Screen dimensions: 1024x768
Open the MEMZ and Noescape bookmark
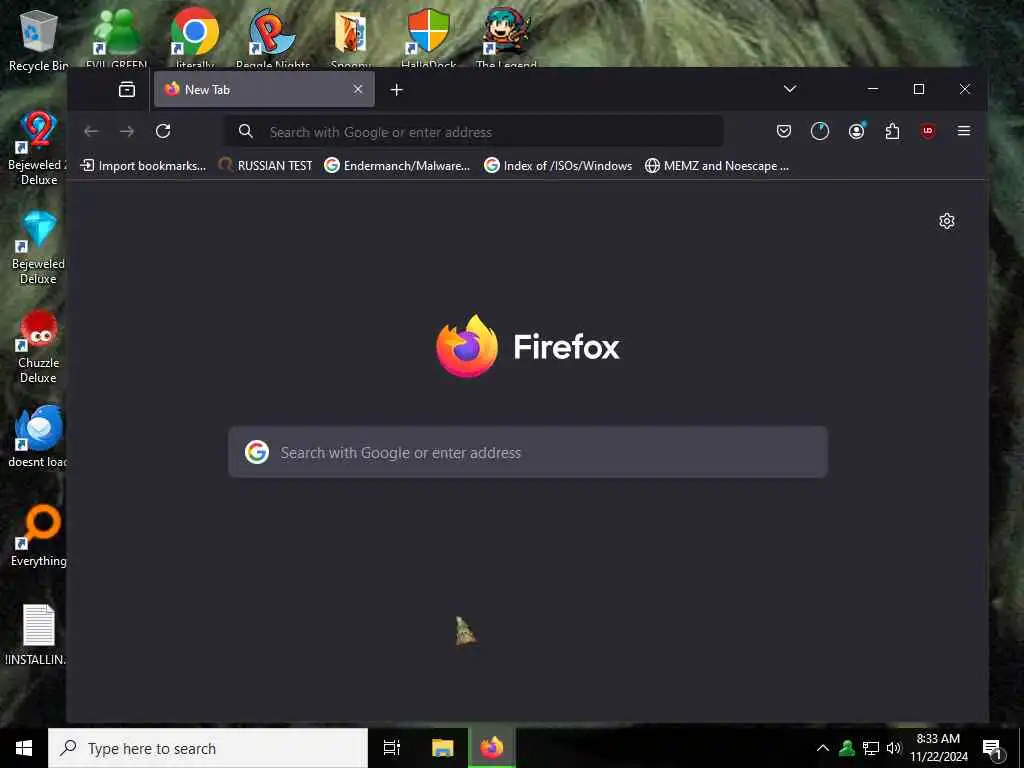716,166
